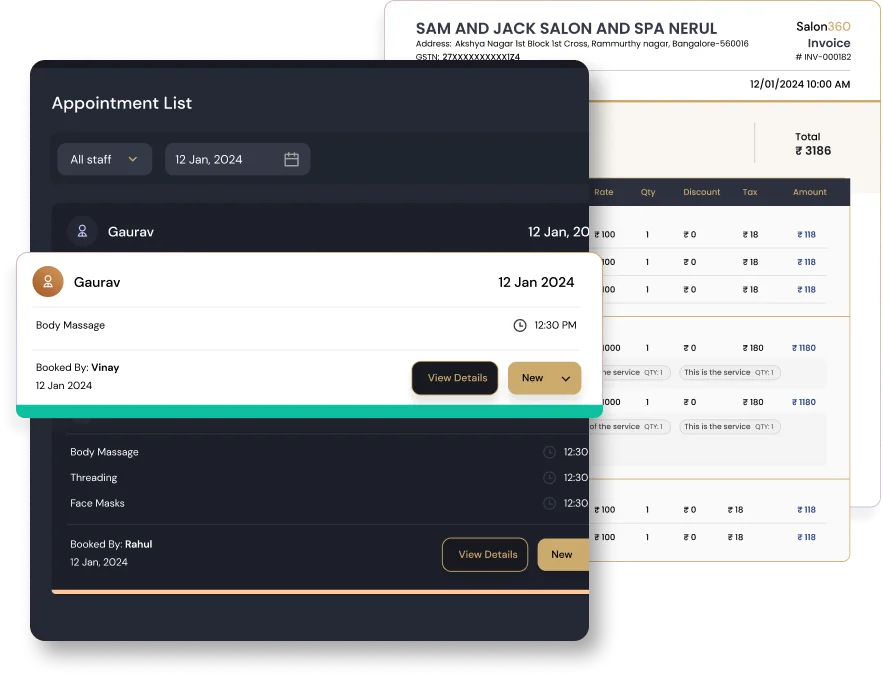Click the gray user avatar in the dark Gaurav row
Screen dimensions: 883x676
(82, 232)
